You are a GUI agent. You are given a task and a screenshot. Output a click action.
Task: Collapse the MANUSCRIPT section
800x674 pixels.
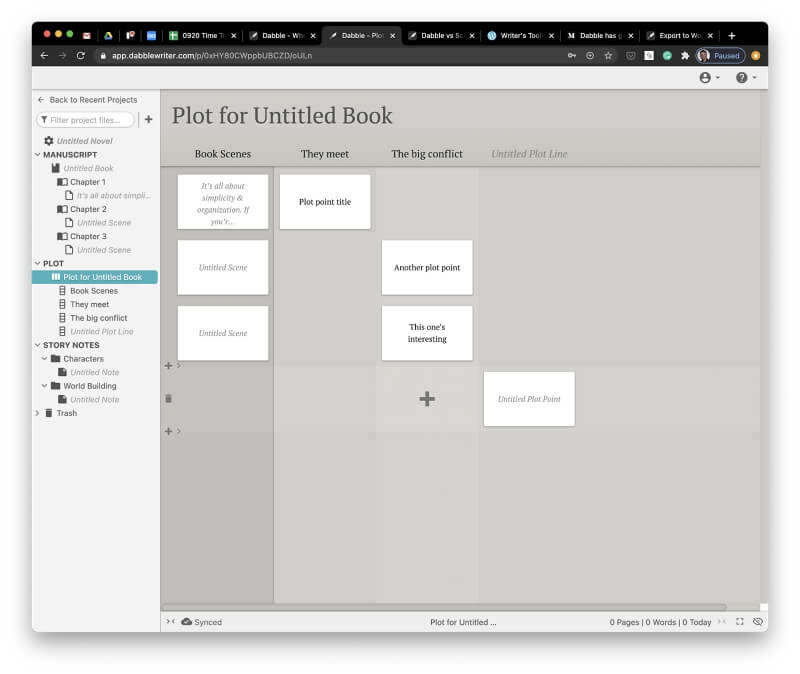tap(37, 155)
